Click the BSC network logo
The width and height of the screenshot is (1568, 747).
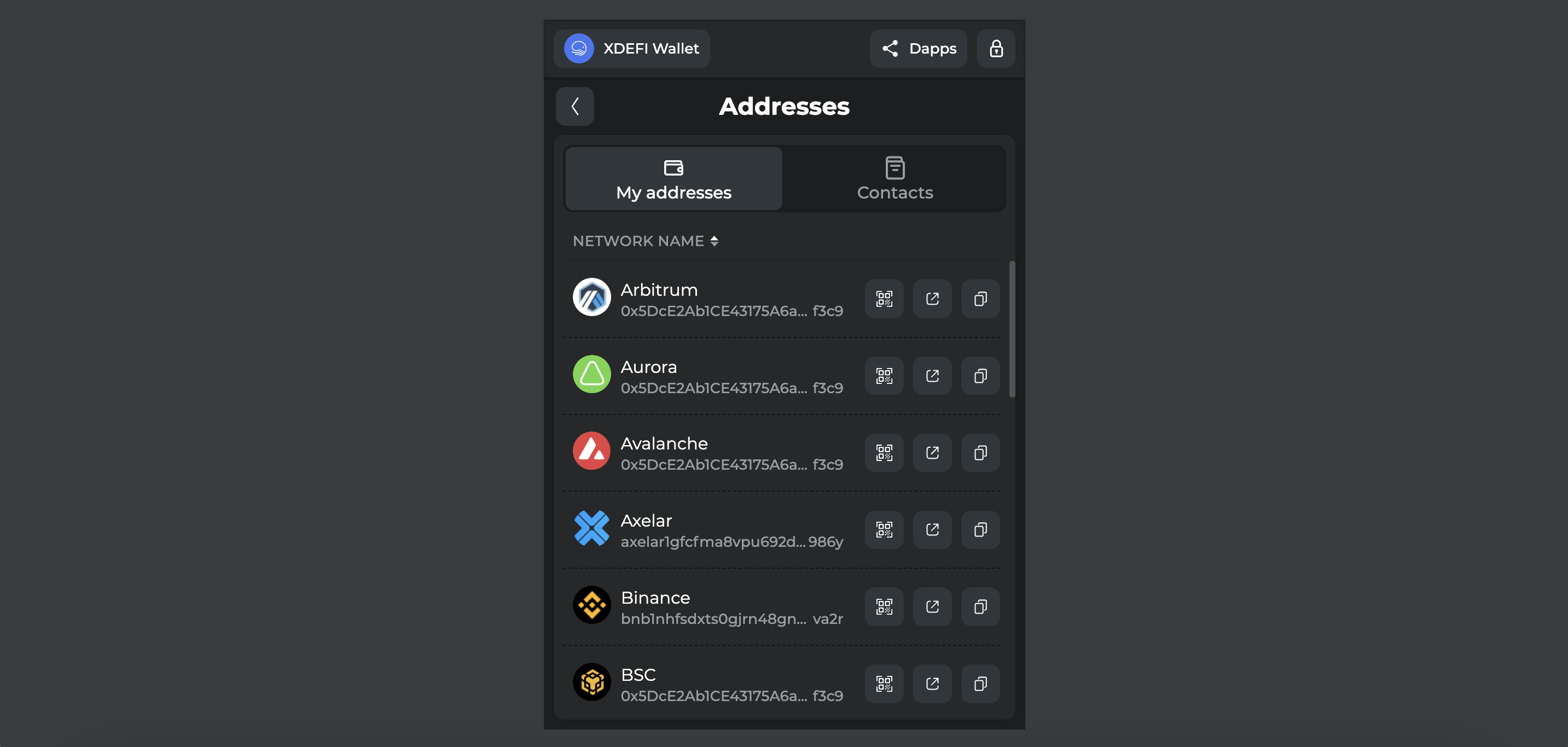tap(591, 682)
